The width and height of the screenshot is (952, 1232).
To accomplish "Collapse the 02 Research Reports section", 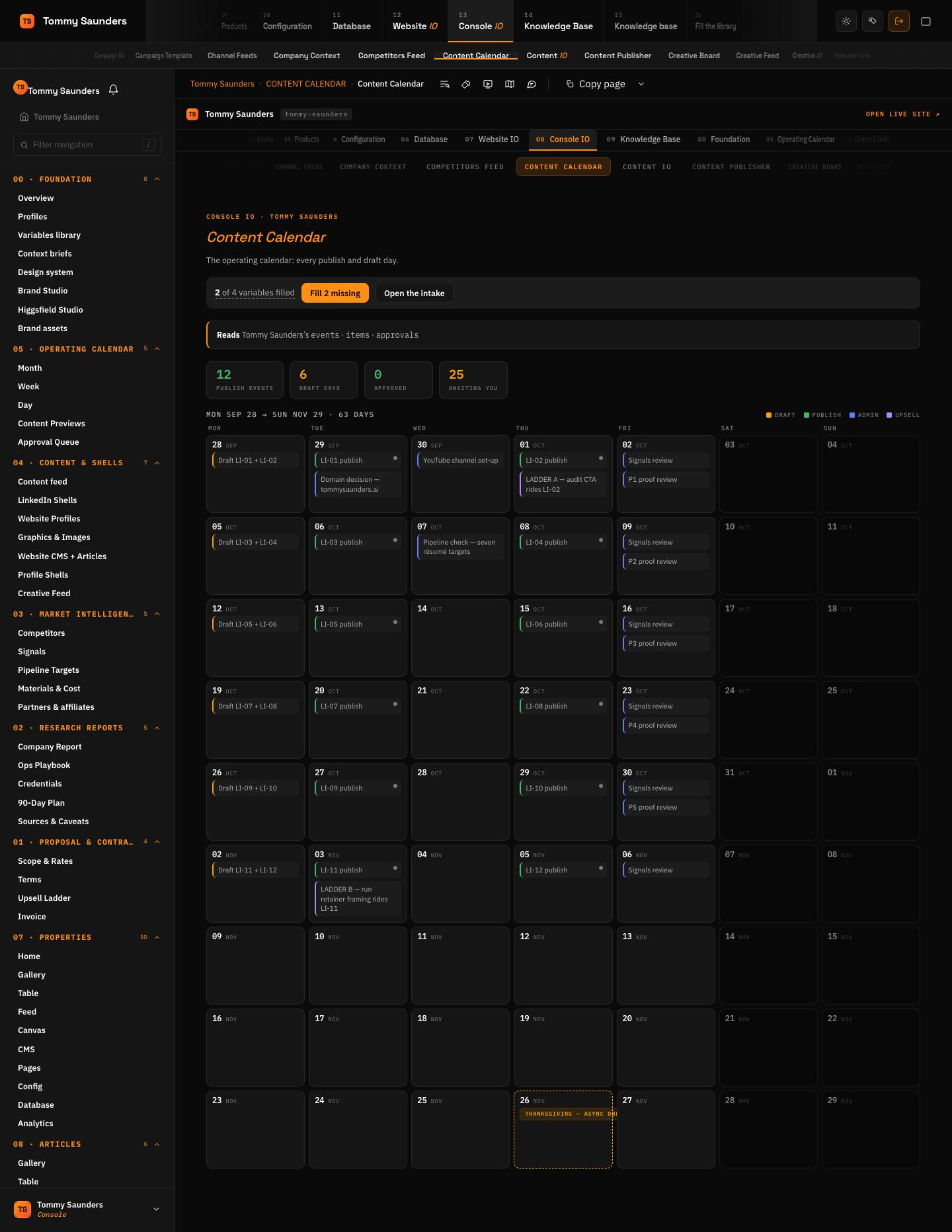I will coord(157,728).
